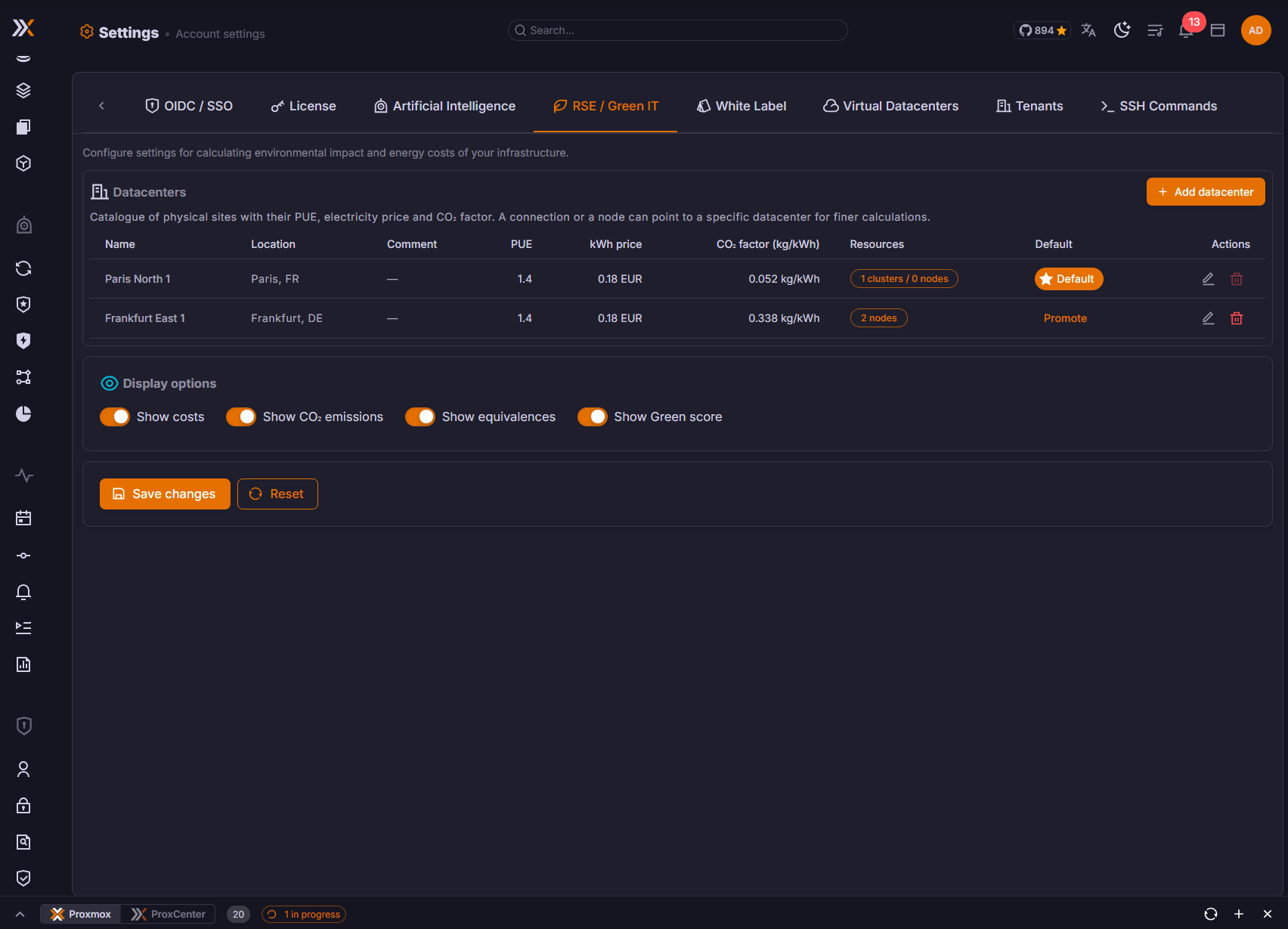
Task: Click the Reset button
Action: coord(277,494)
